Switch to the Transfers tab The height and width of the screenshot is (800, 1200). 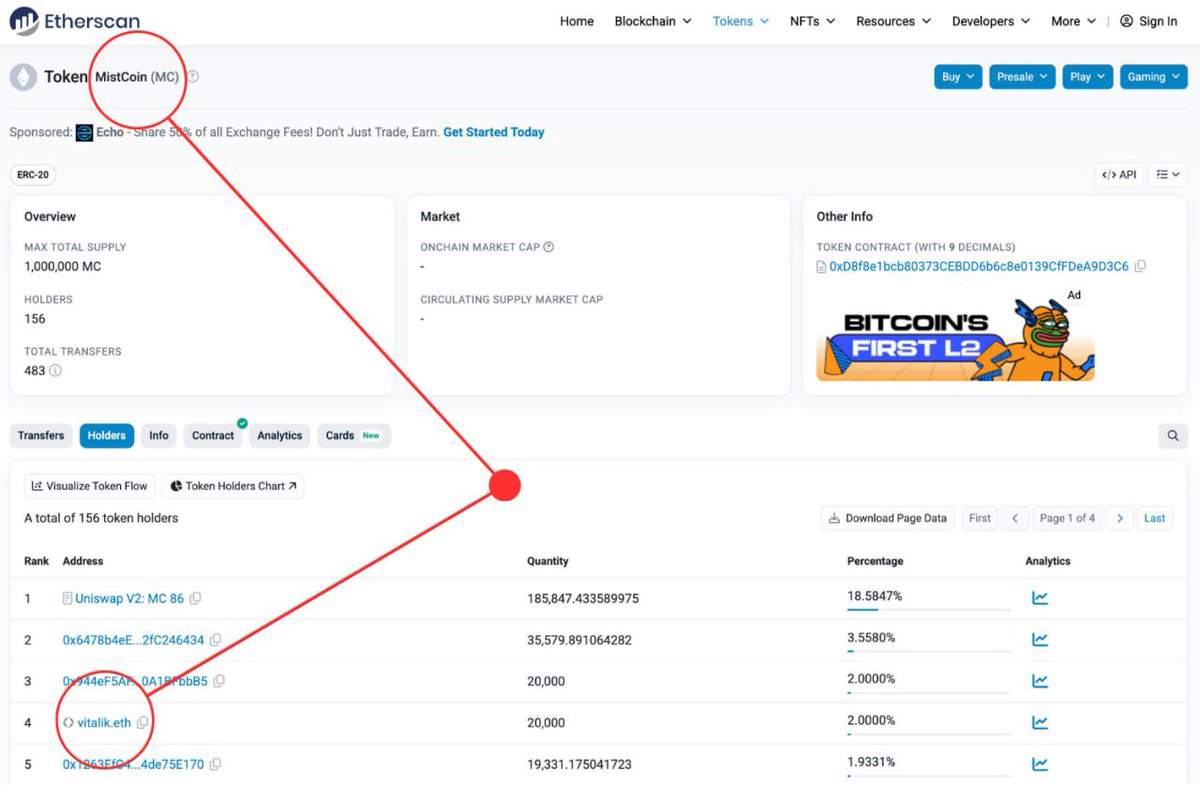point(41,436)
